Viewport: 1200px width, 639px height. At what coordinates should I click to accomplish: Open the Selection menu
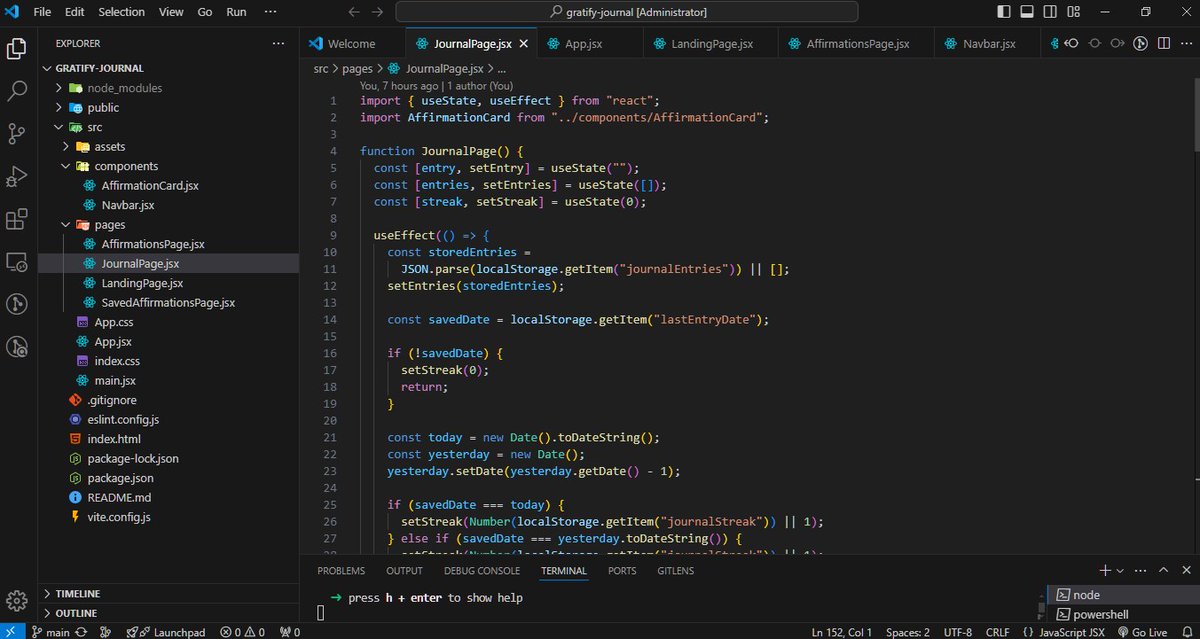click(121, 12)
